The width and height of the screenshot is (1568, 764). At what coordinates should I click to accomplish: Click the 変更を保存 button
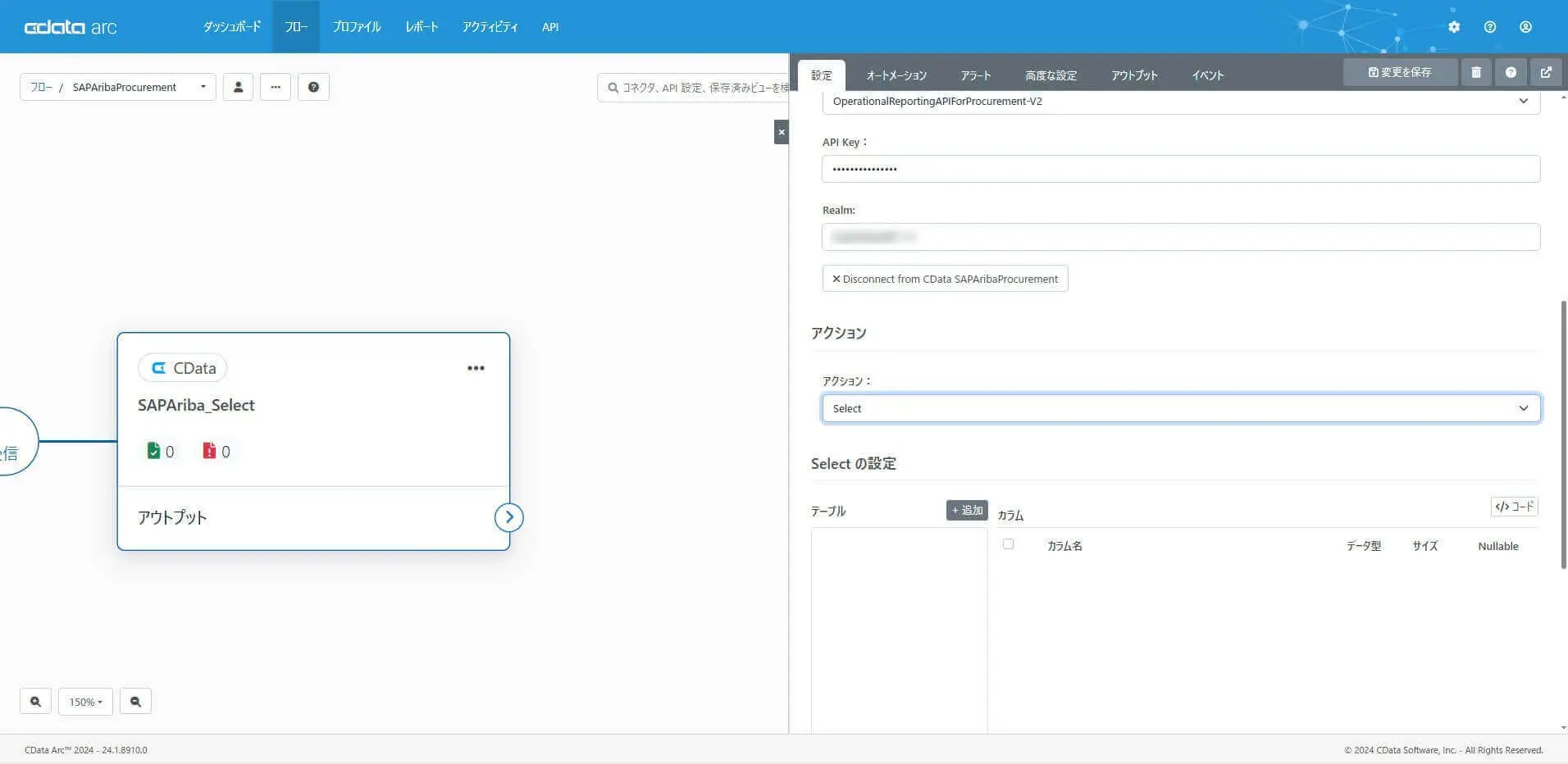click(x=1400, y=72)
